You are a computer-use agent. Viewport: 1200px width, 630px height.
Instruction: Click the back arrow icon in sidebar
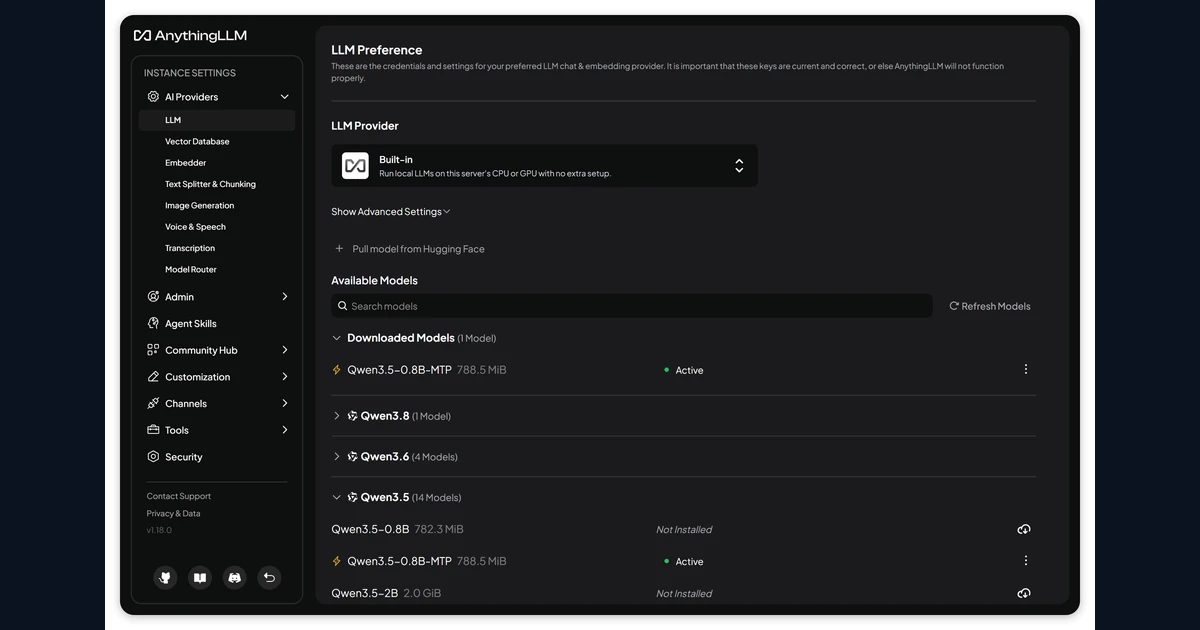(268, 577)
